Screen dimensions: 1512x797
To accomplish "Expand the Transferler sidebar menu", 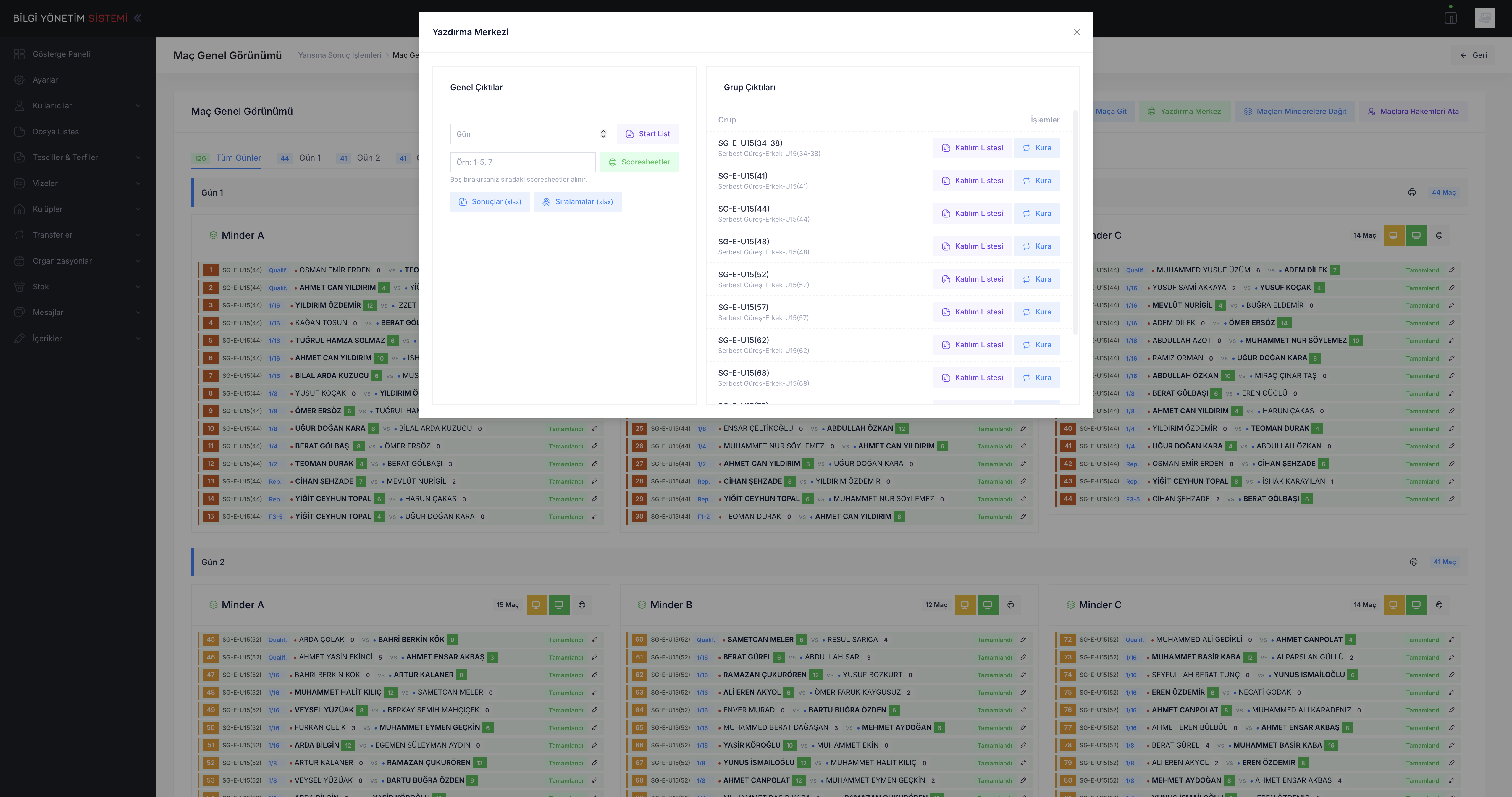I will coord(77,235).
